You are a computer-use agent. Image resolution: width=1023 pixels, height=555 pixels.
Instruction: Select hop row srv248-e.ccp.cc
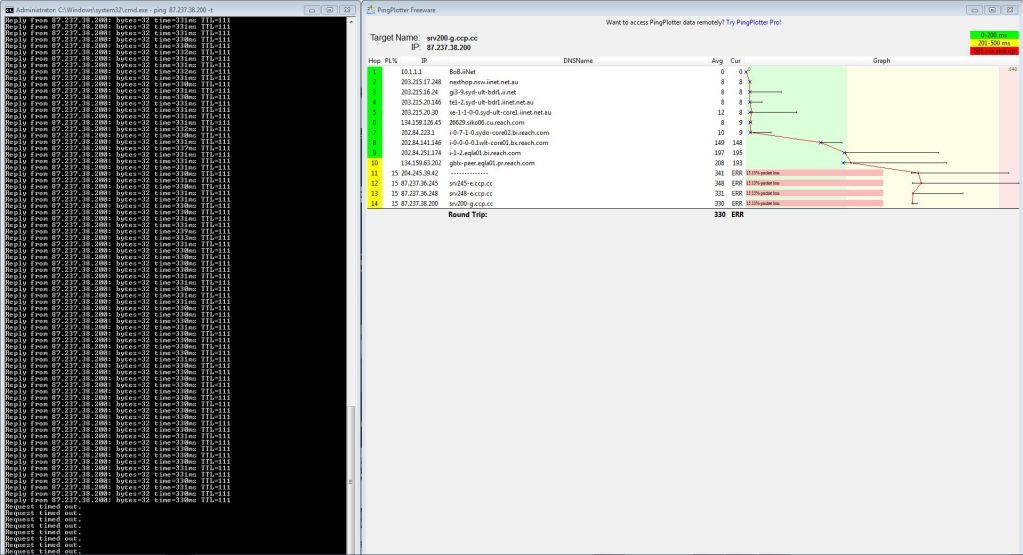pos(693,194)
